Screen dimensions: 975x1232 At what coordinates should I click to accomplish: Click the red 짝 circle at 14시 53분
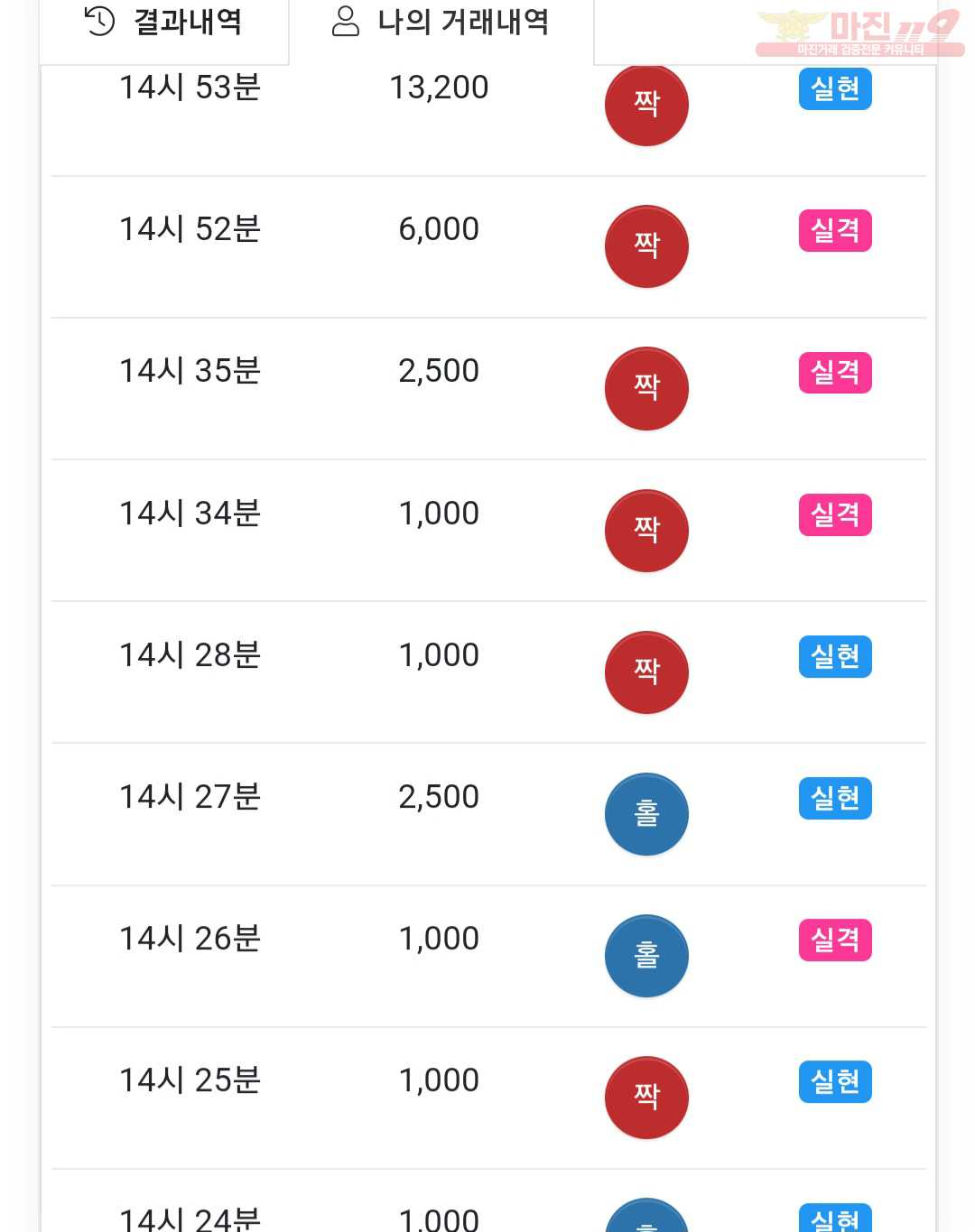[x=646, y=105]
